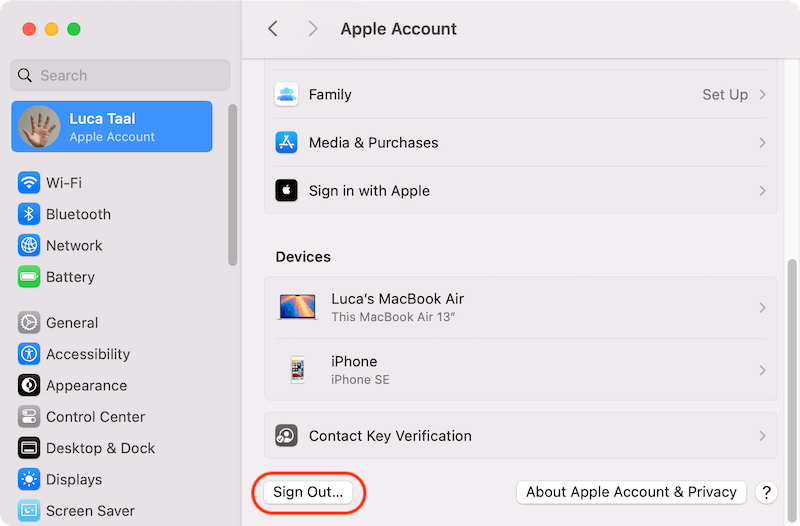Click the search magnifier icon

click(x=24, y=76)
